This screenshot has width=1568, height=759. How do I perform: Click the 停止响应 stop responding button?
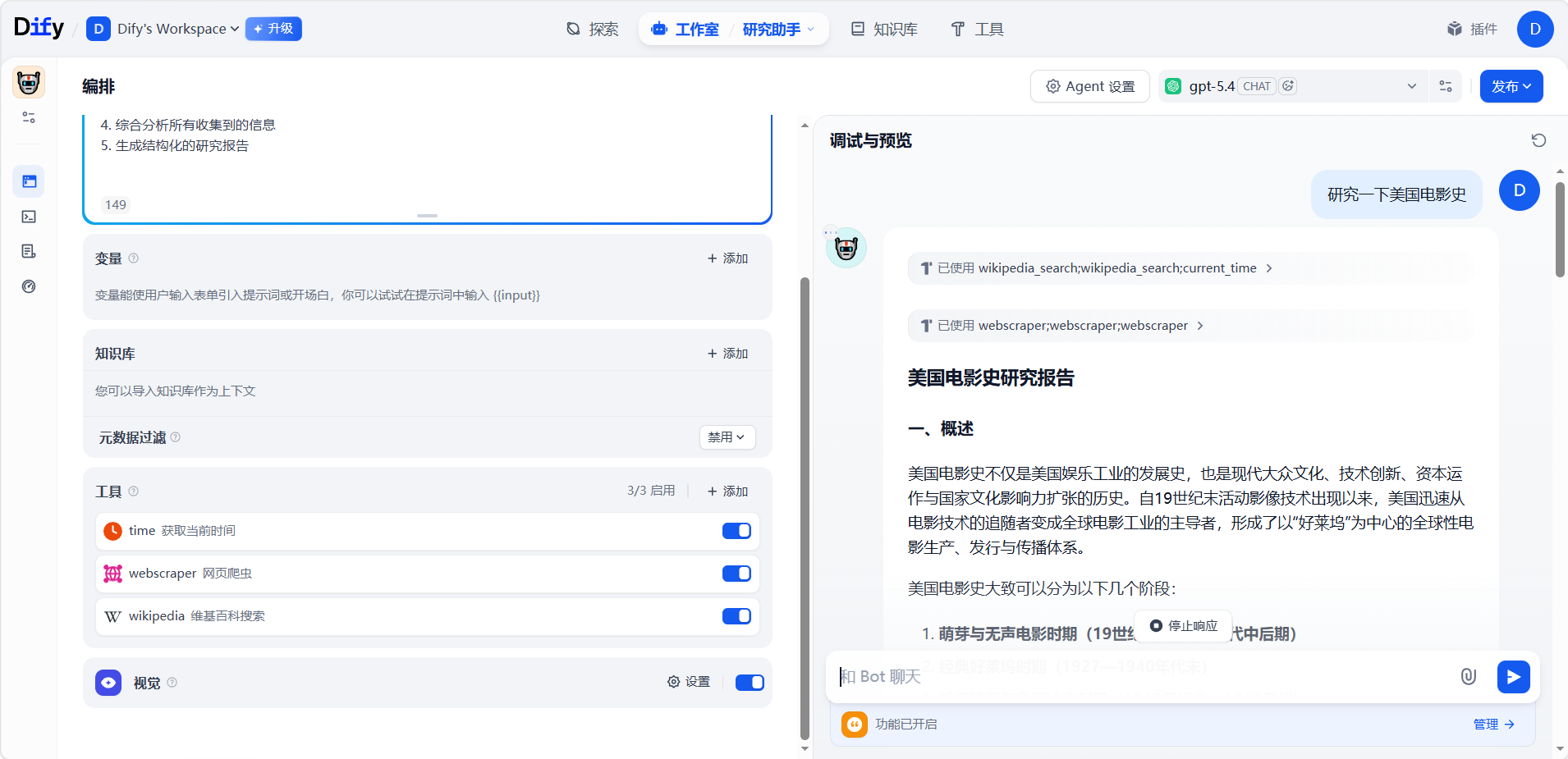1183,626
